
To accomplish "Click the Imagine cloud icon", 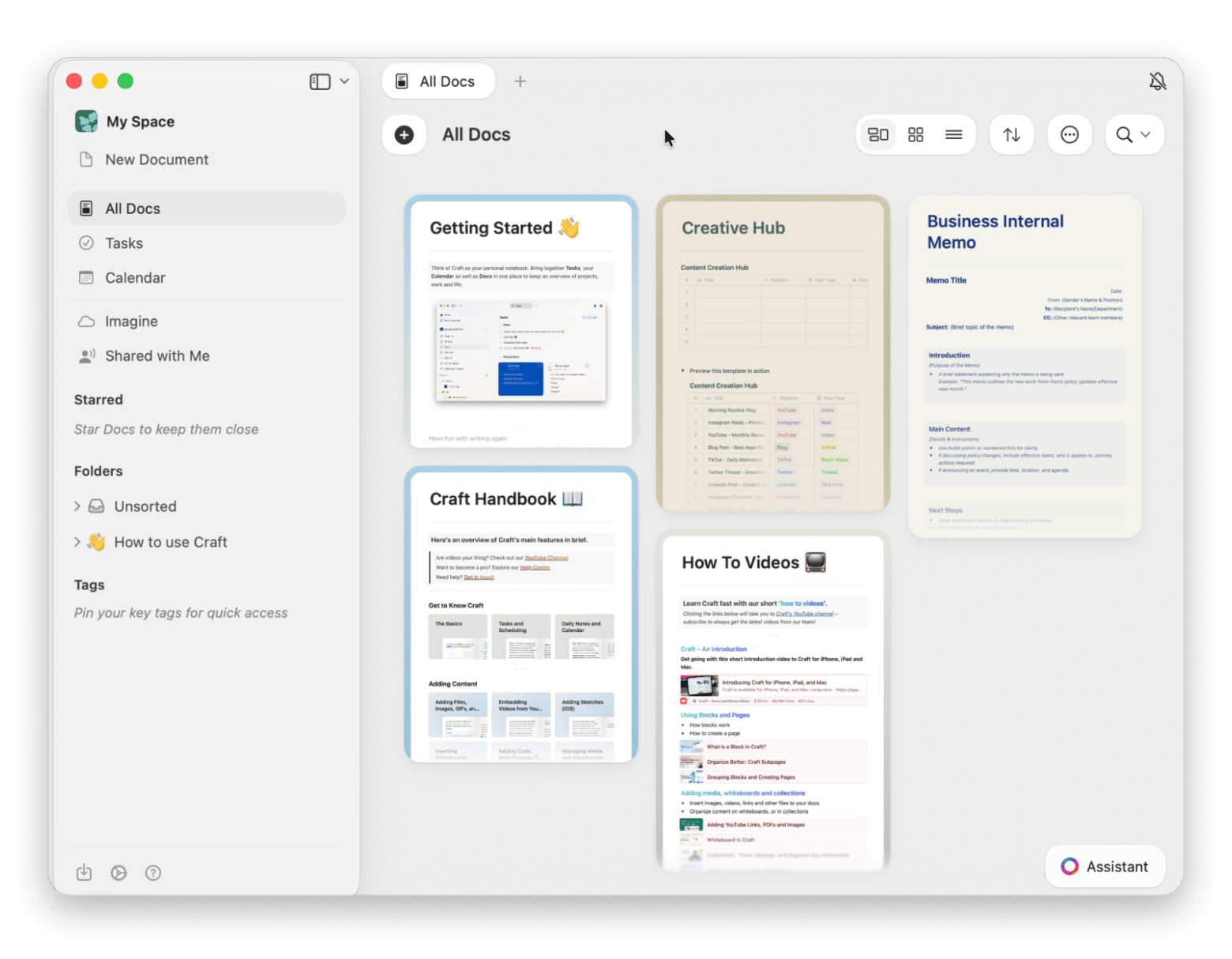I will coord(87,322).
